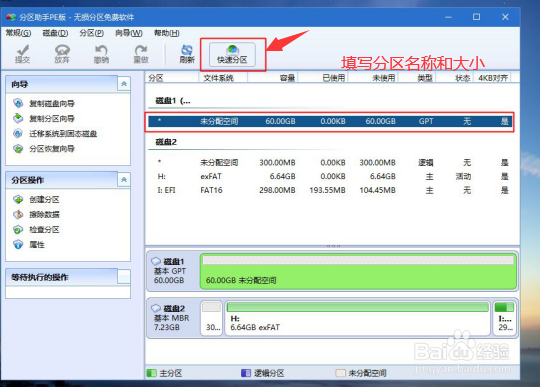
Task: Launch 复制磁盘向导 link
Action: coord(52,104)
